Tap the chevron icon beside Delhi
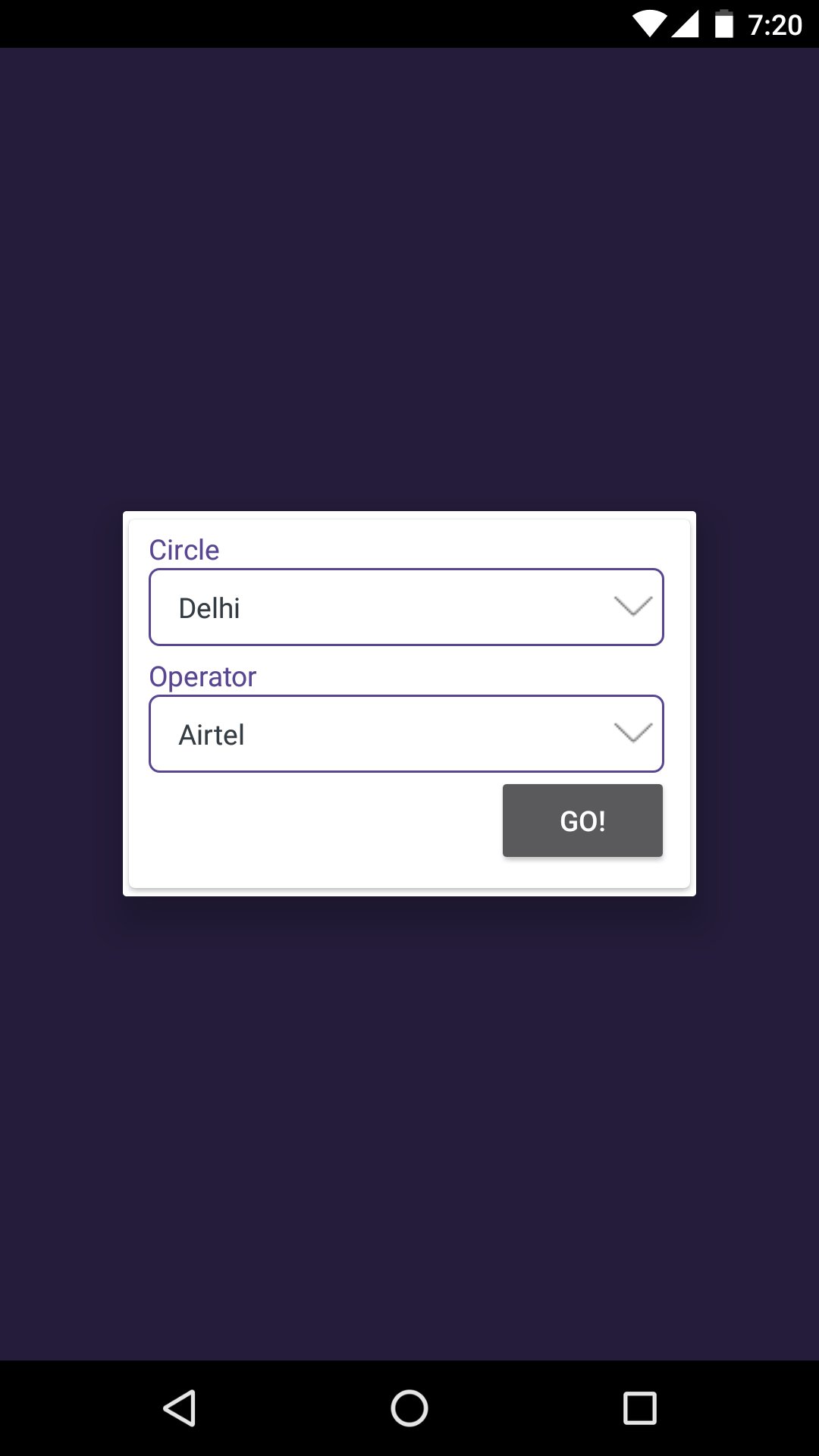819x1456 pixels. point(633,606)
